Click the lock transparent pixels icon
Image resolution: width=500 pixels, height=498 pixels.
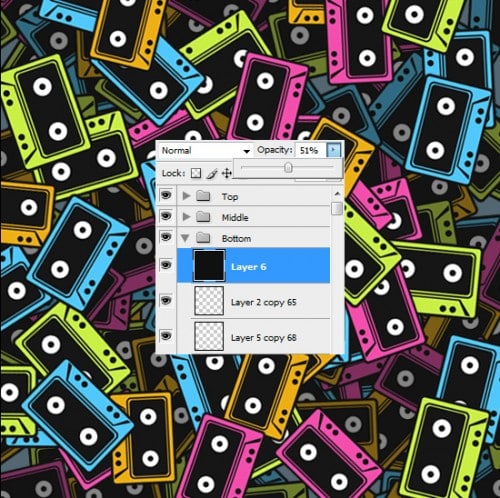click(196, 173)
